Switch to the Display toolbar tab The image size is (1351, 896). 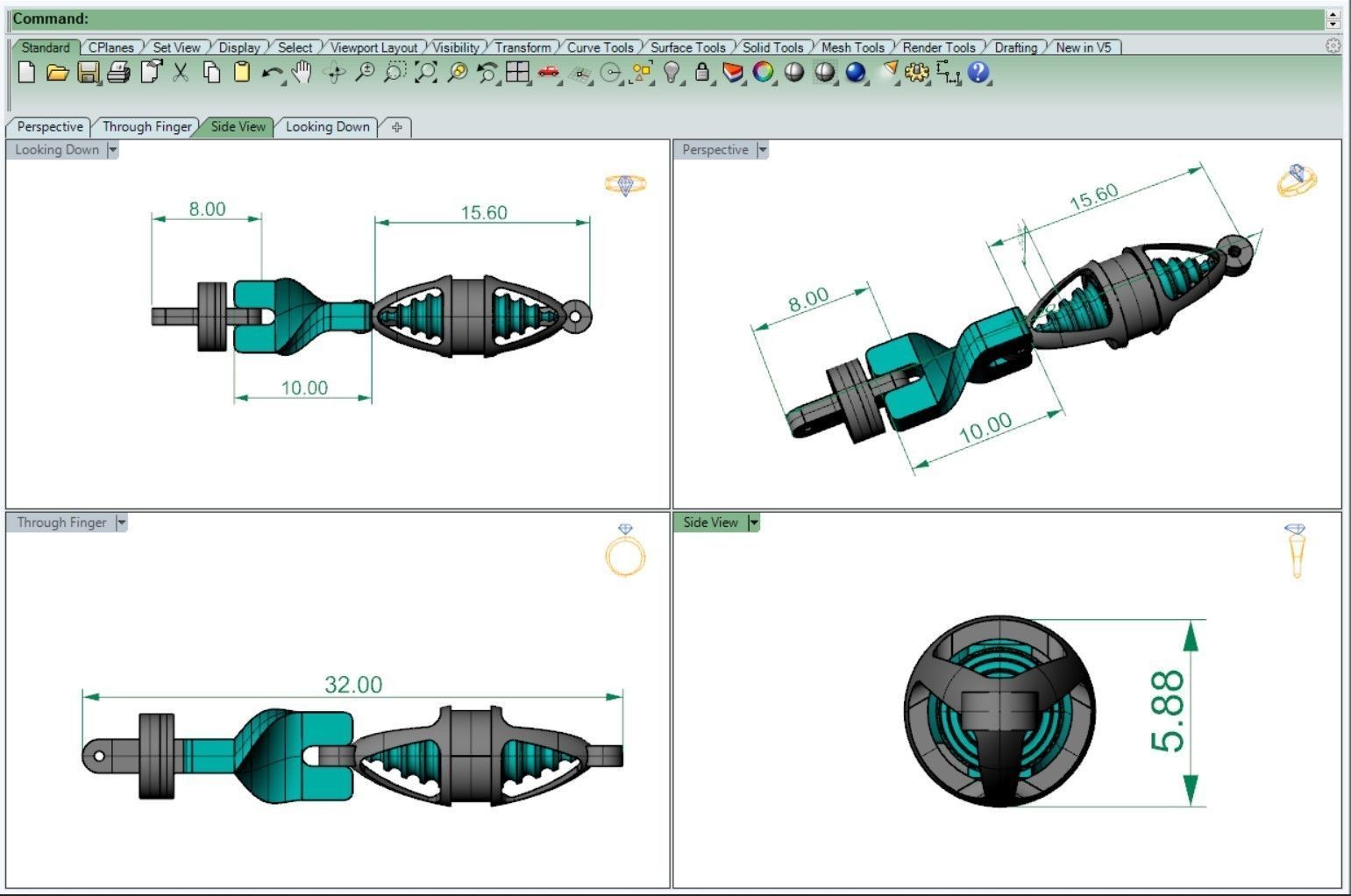coord(239,47)
